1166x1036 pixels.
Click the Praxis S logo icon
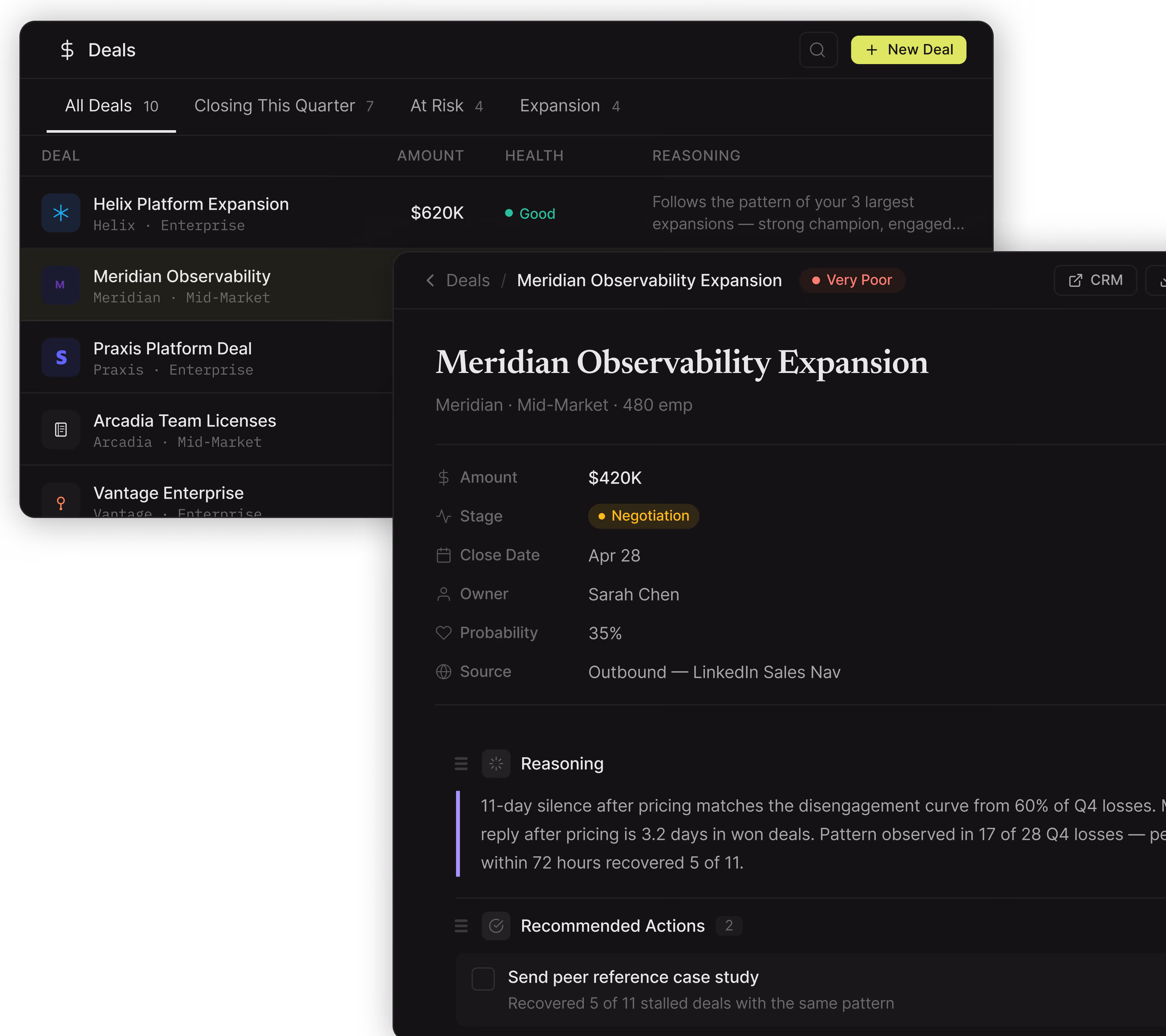click(61, 357)
